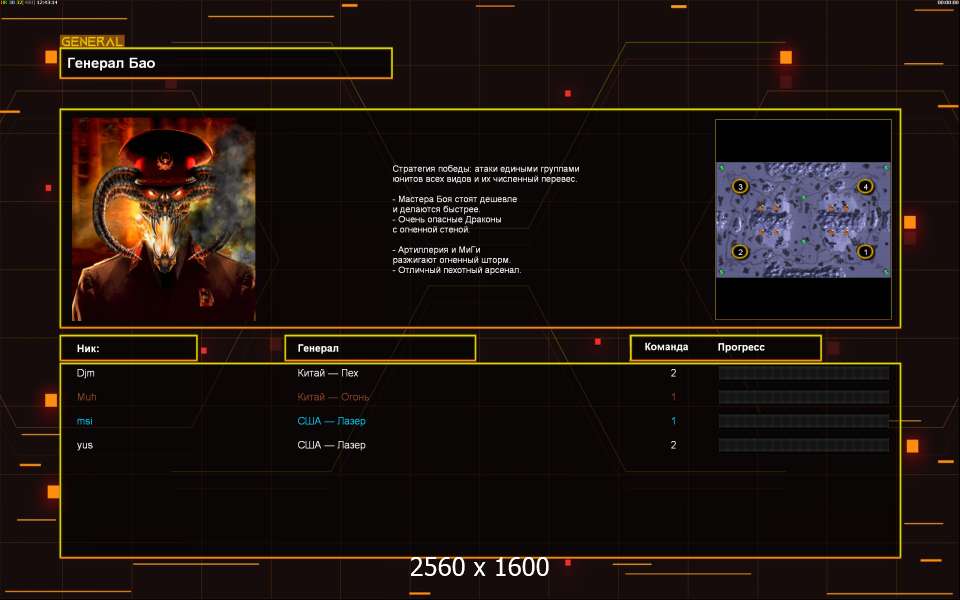Click the Ник: column header
The height and width of the screenshot is (600, 960).
[128, 348]
